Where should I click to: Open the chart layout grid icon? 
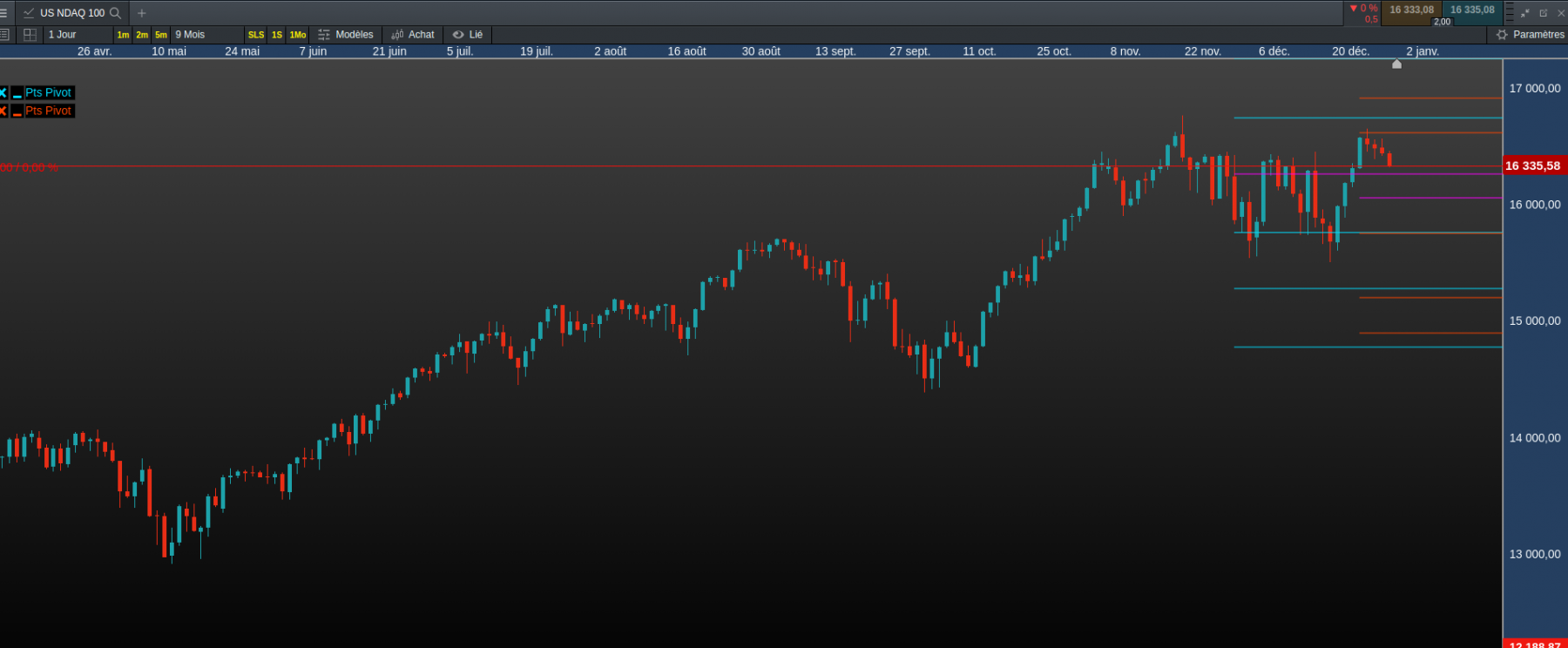click(30, 35)
